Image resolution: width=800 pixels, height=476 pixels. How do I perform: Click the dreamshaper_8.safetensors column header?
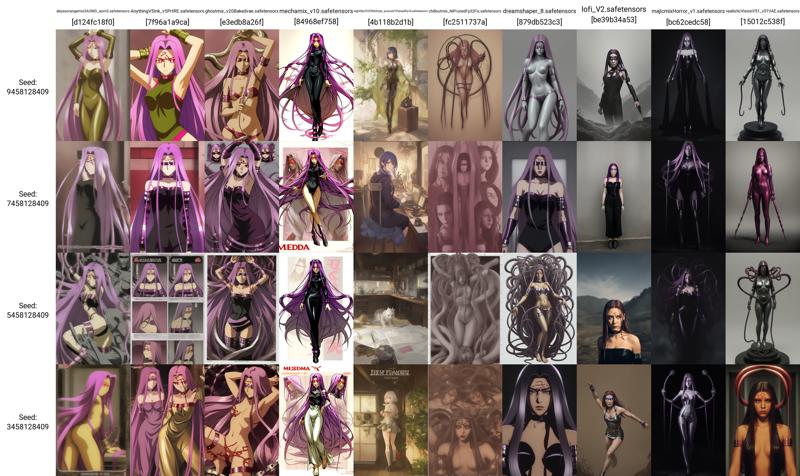tap(539, 11)
